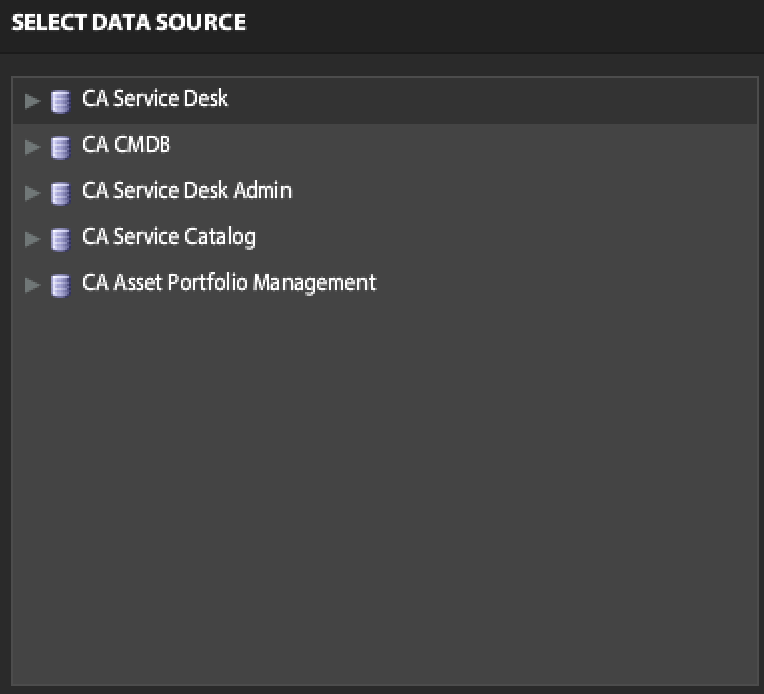Select the CA CMDB data source label
Image resolution: width=764 pixels, height=694 pixels.
[x=126, y=145]
